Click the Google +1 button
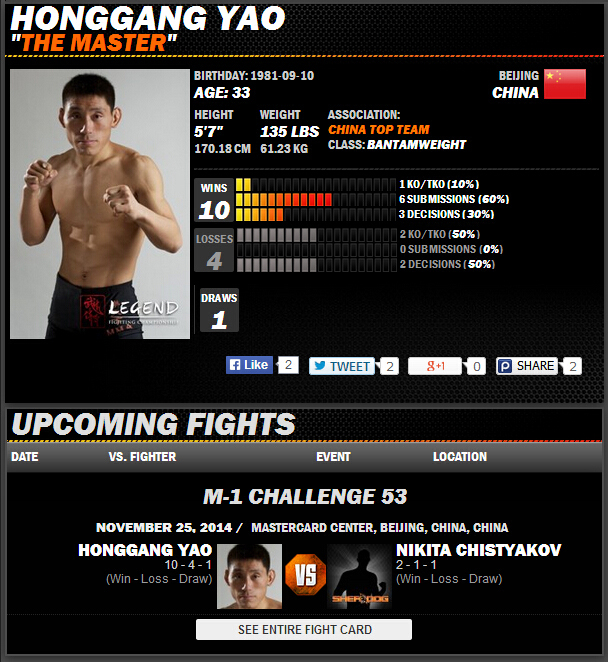 [434, 366]
